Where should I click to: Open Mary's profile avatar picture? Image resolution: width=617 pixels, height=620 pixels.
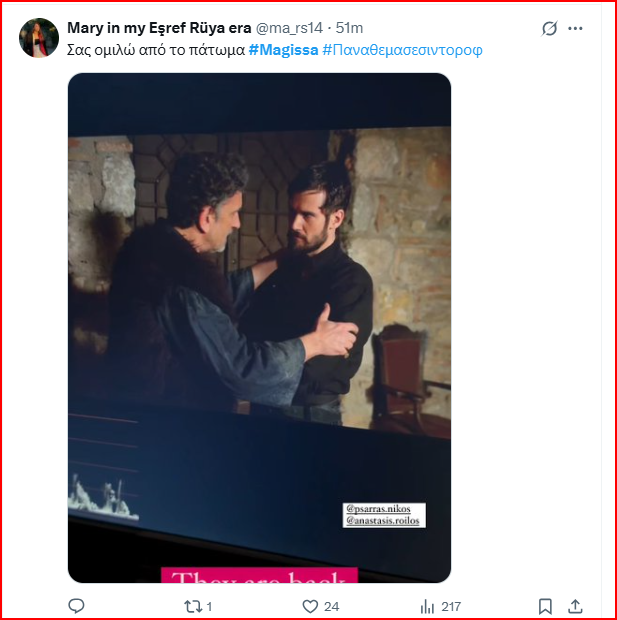point(40,38)
